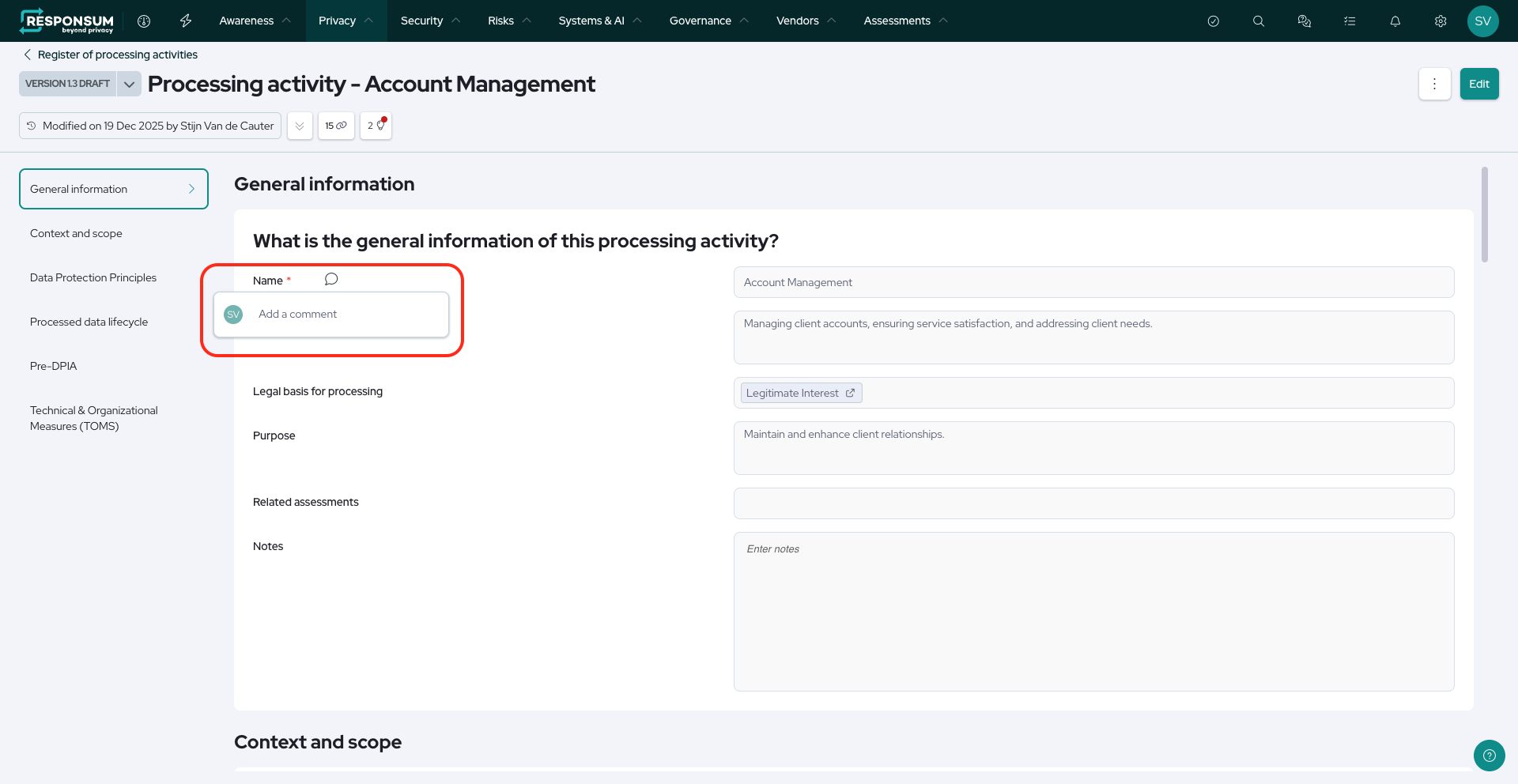Screen dimensions: 1518x784
Task: Expand the version 1.3 draft dropdown
Action: coord(129,84)
